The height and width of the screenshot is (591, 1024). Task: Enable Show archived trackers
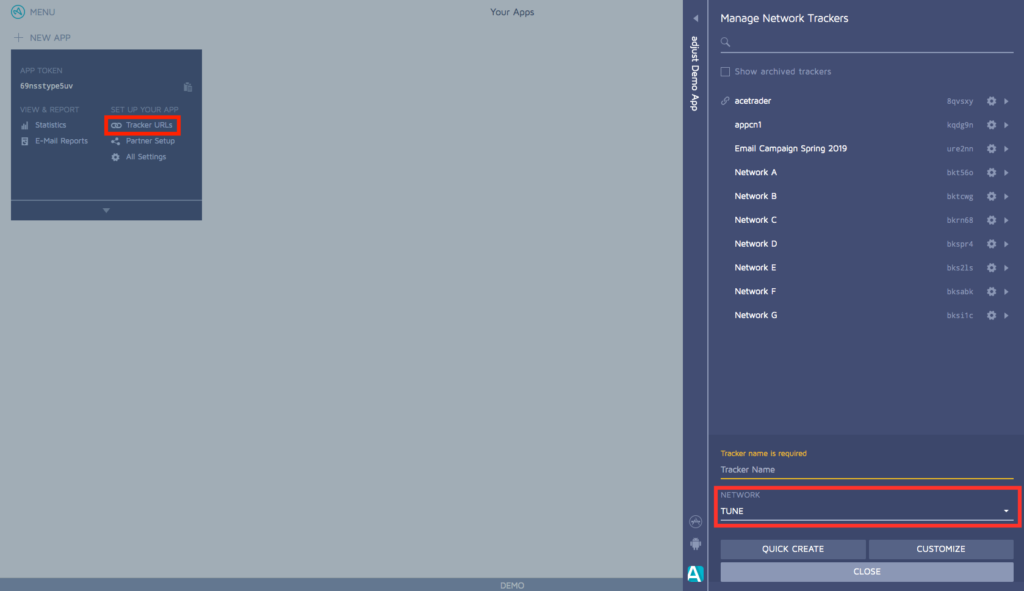point(725,71)
